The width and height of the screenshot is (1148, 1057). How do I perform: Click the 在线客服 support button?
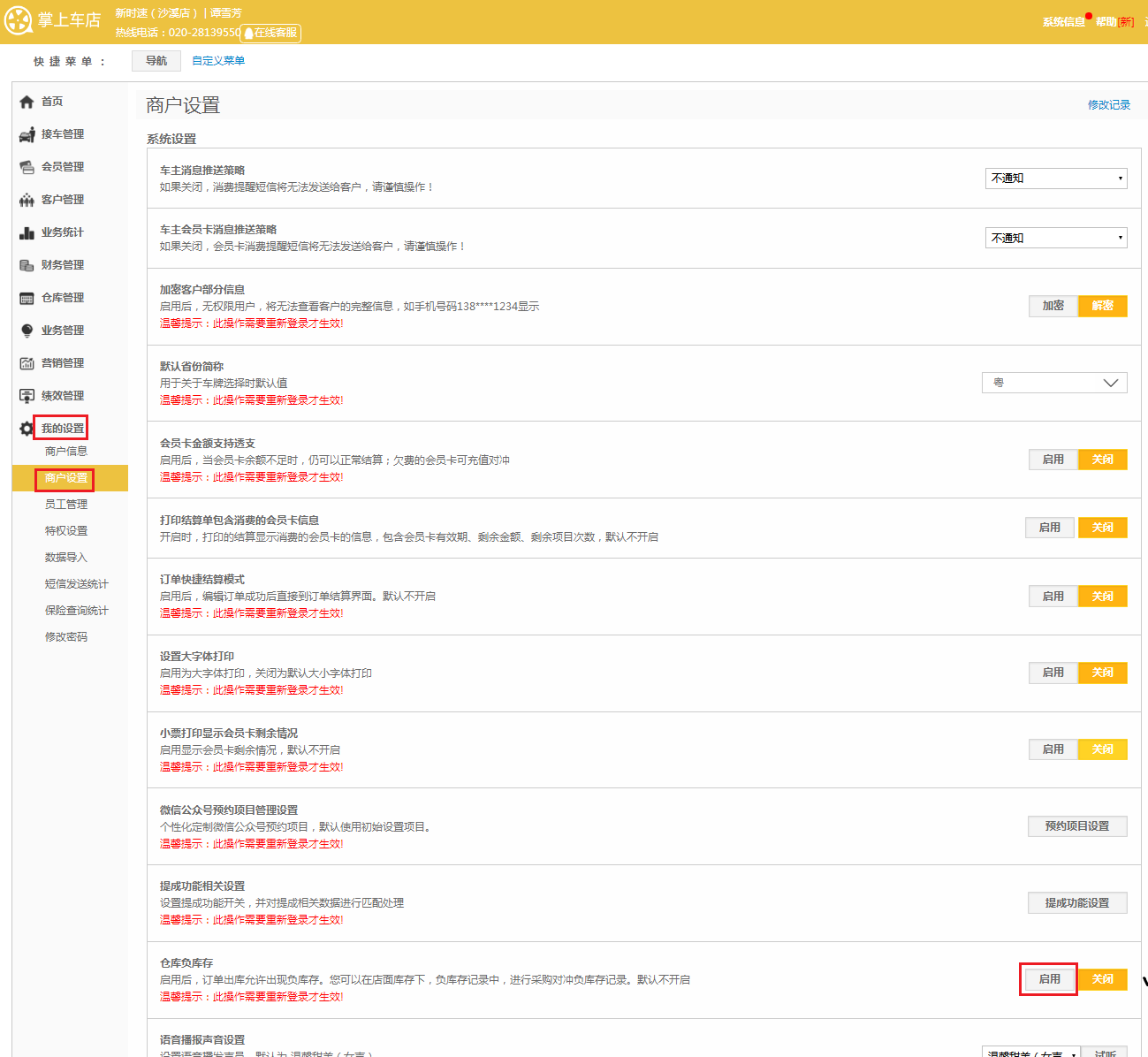272,33
